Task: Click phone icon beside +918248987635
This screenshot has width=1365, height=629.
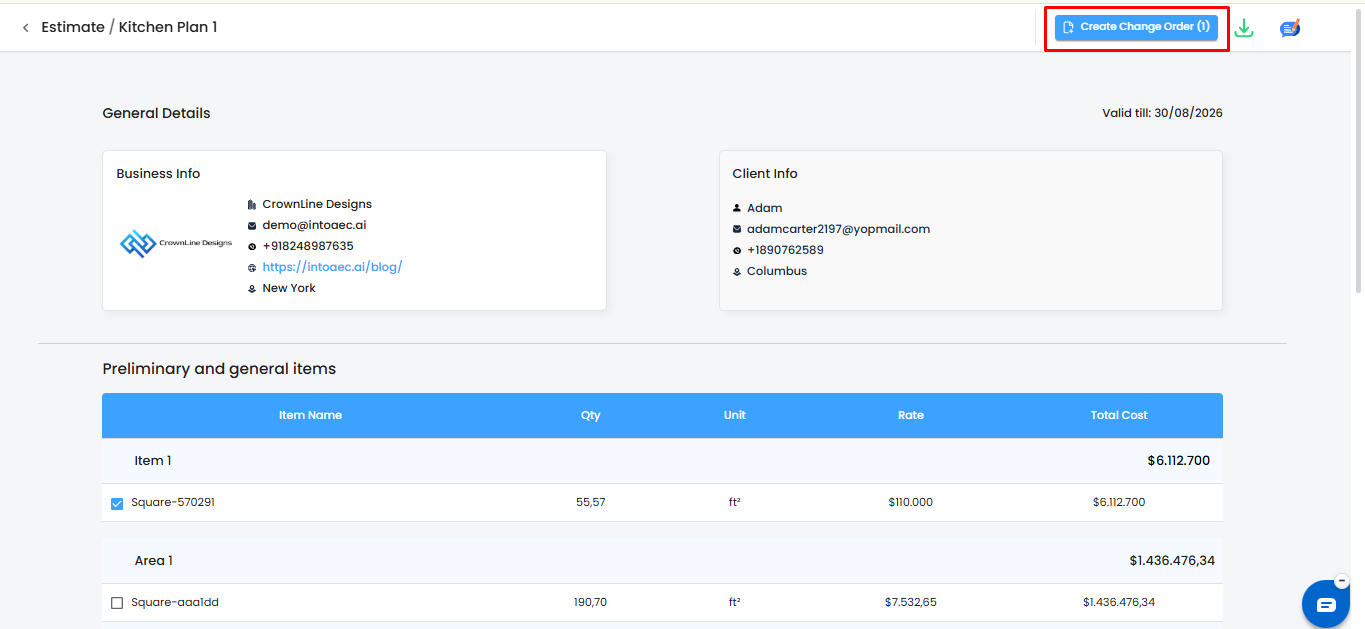Action: click(x=252, y=246)
